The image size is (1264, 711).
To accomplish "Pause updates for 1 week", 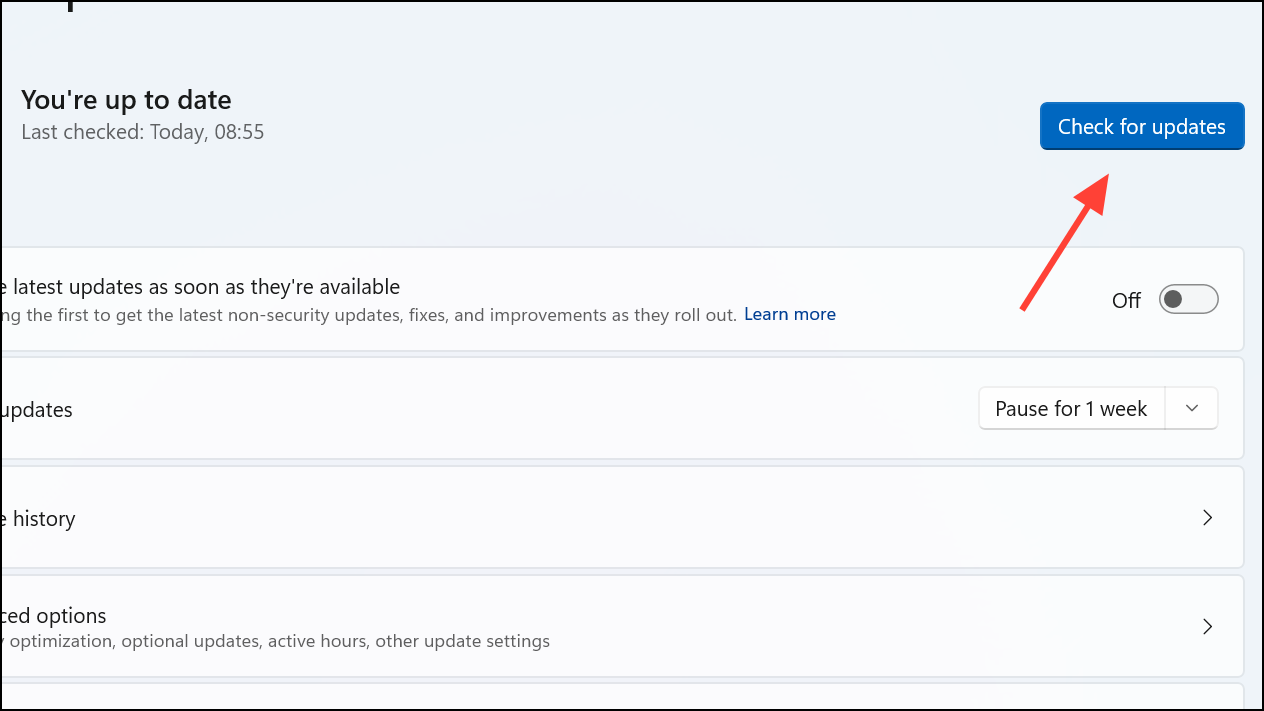I will point(1070,408).
